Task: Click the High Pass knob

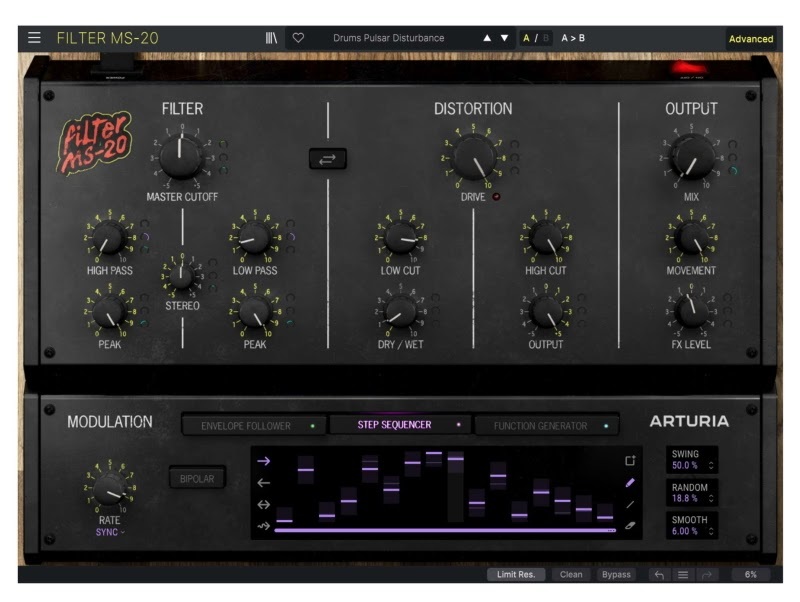Action: (109, 238)
